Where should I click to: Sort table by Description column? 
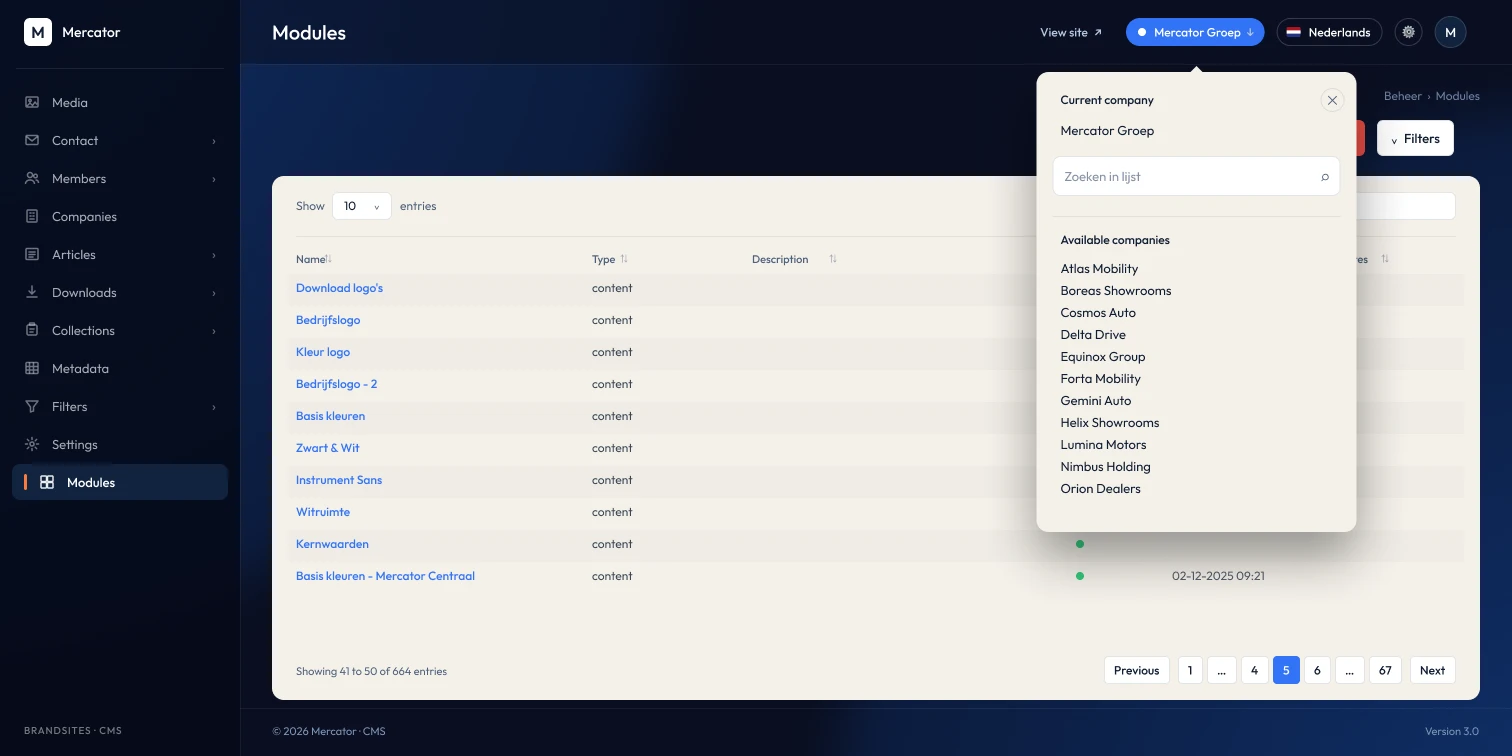click(x=794, y=259)
